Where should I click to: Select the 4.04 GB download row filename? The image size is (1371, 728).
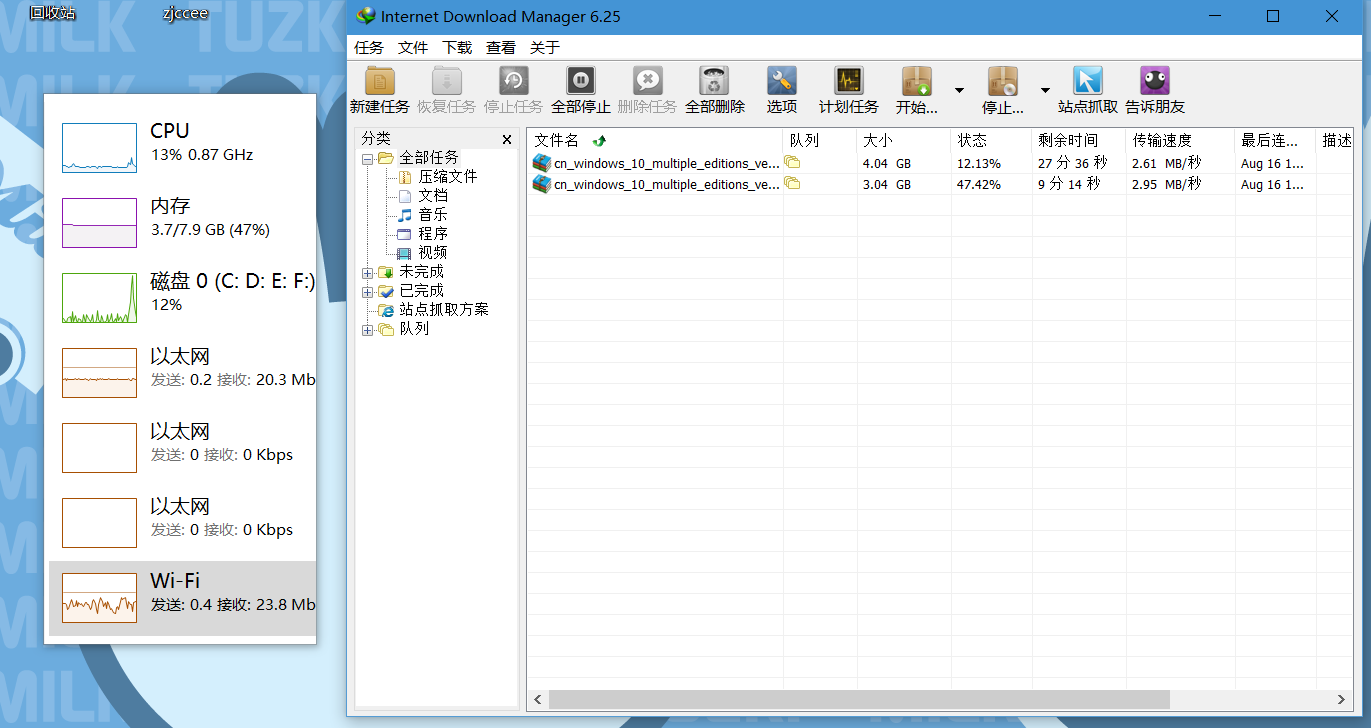[x=667, y=163]
